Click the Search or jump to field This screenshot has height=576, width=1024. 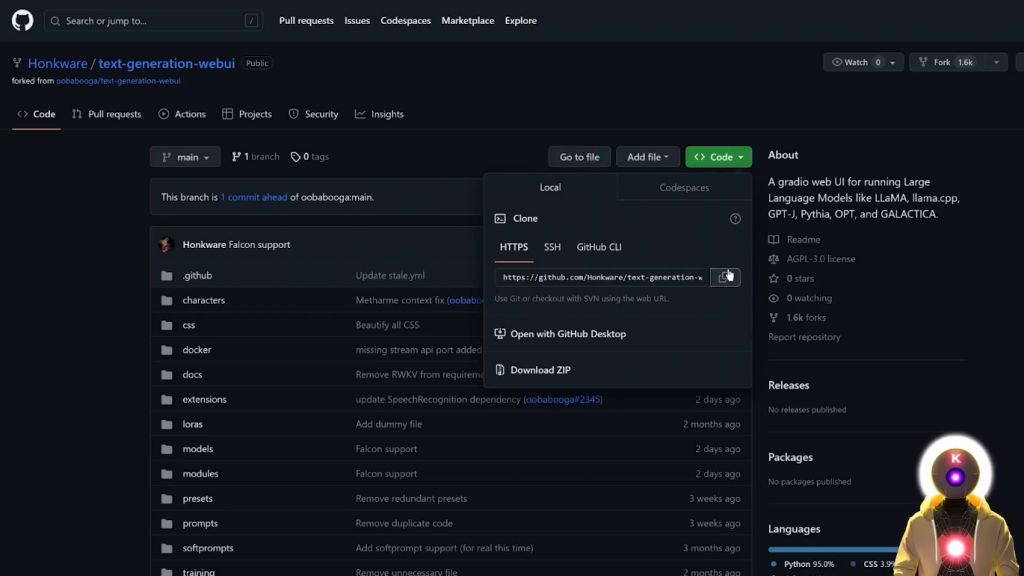[x=153, y=21]
